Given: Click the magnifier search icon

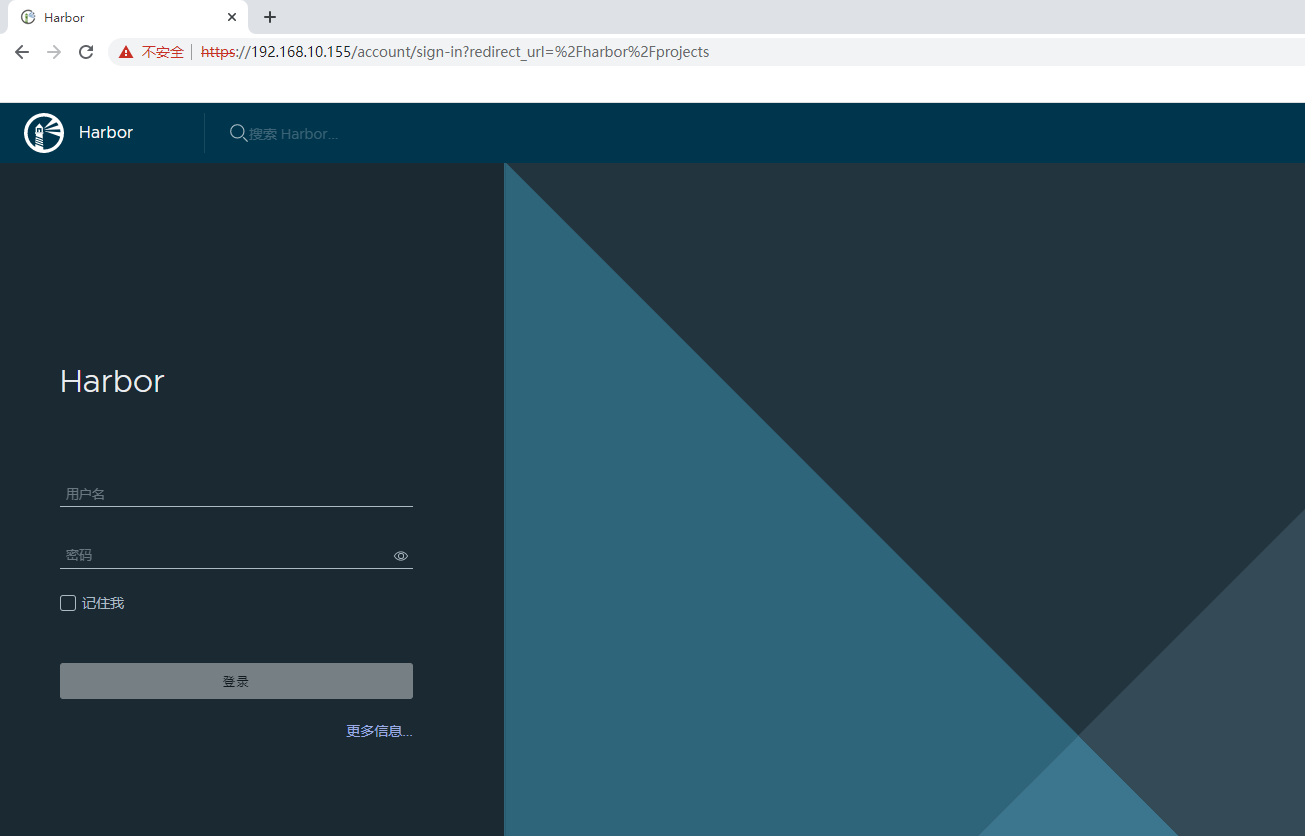Looking at the screenshot, I should 238,133.
